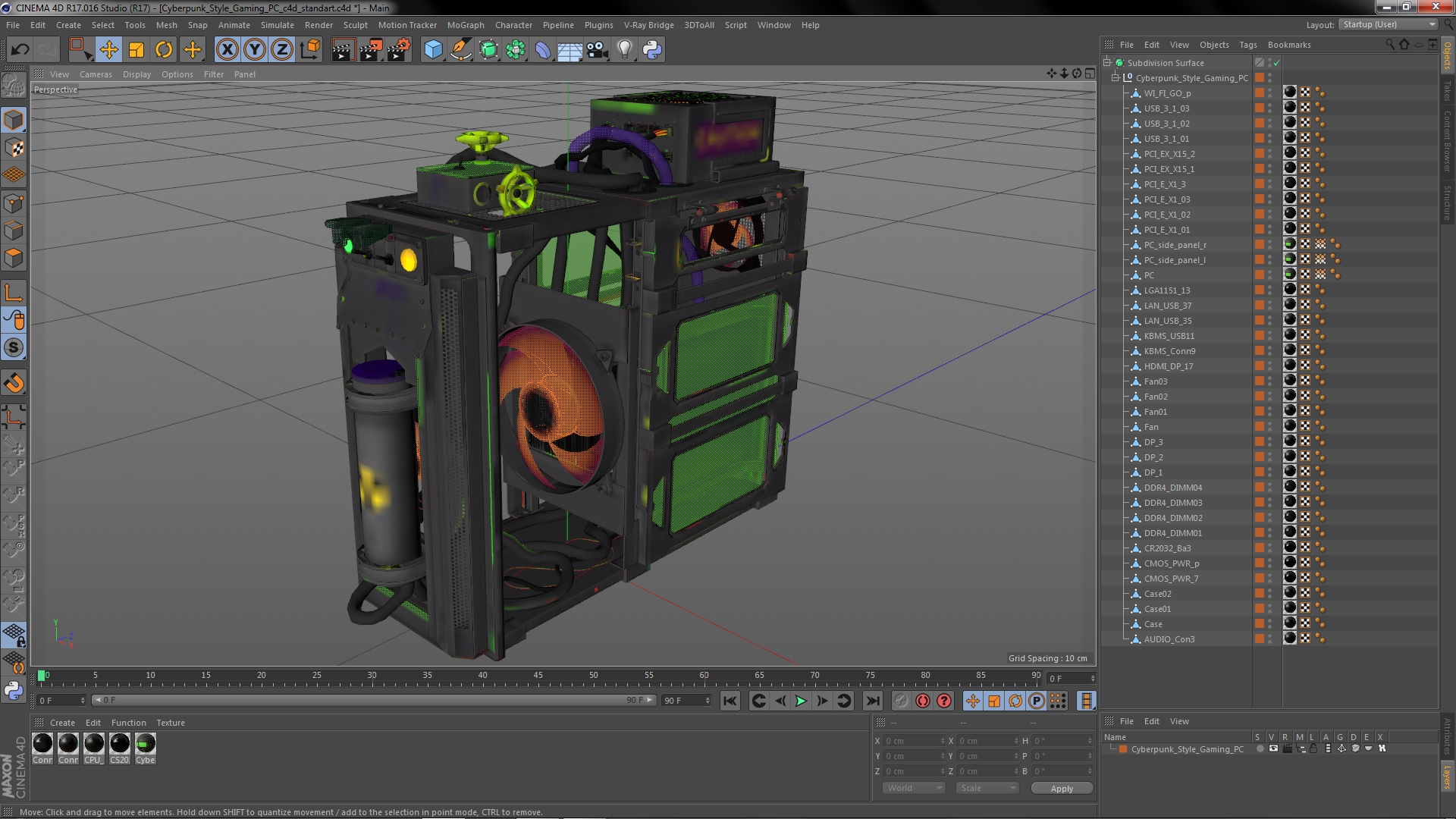Toggle visibility dots for WI_FI_GO_p

1270,93
